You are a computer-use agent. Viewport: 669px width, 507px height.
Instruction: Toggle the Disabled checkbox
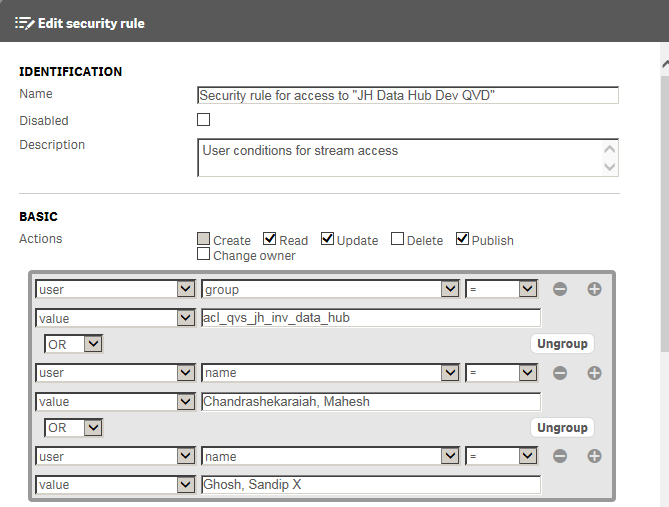click(204, 119)
